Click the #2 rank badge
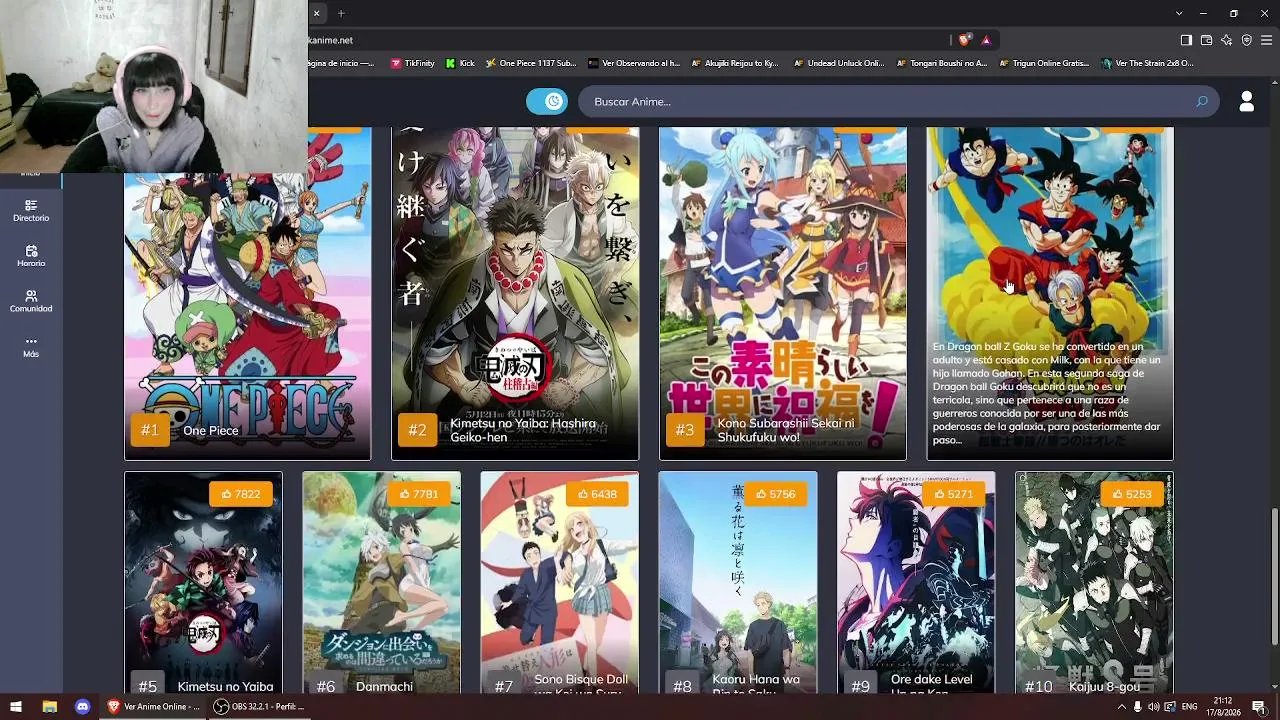Image resolution: width=1280 pixels, height=720 pixels. 417,430
